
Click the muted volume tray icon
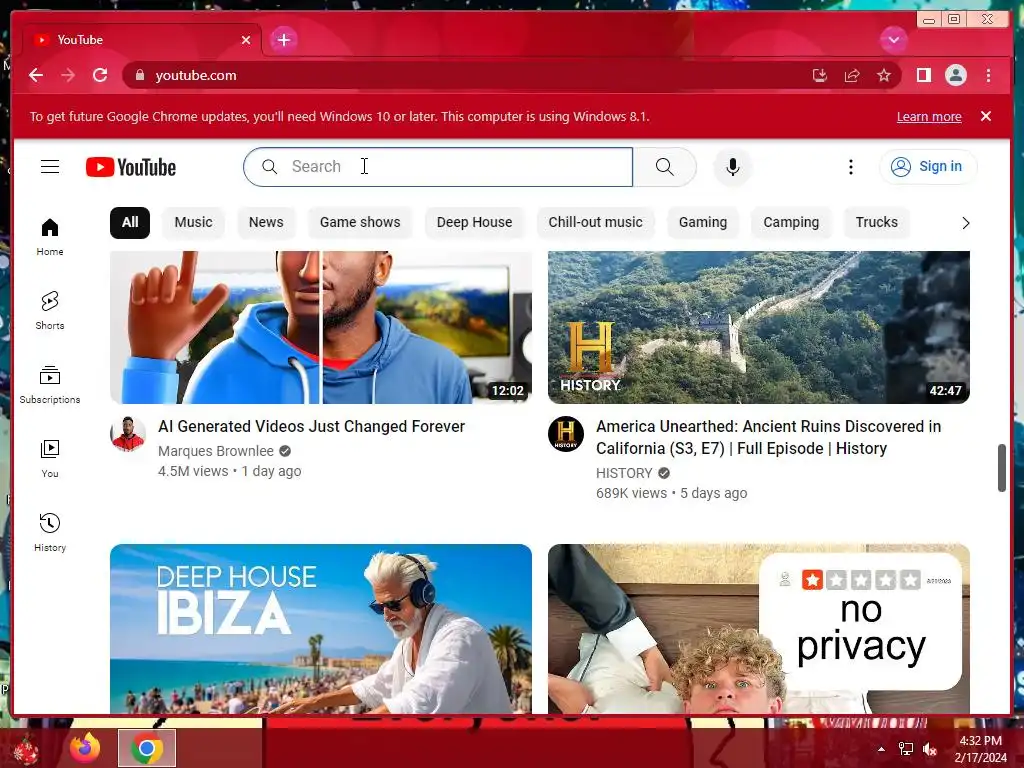929,749
